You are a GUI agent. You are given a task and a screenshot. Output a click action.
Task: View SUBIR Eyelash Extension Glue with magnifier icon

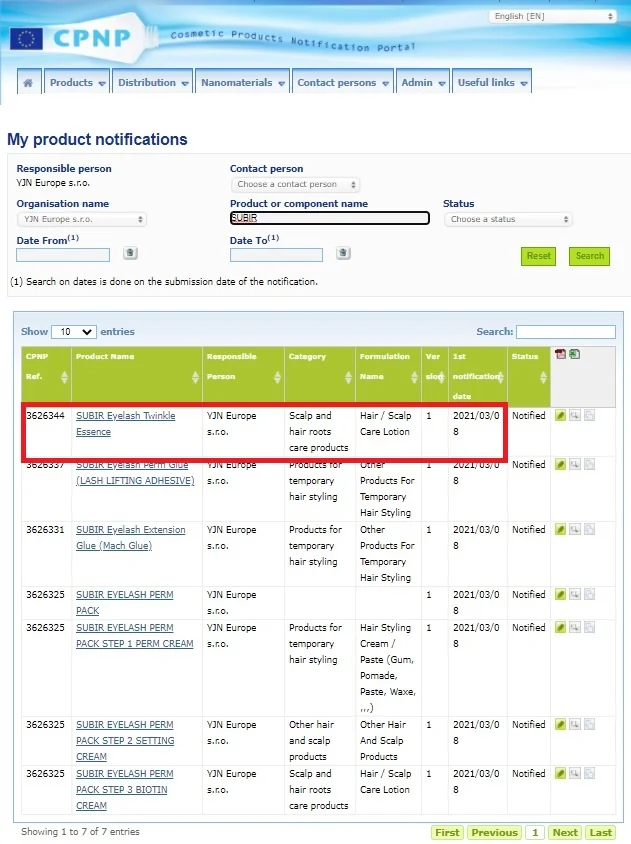[575, 530]
